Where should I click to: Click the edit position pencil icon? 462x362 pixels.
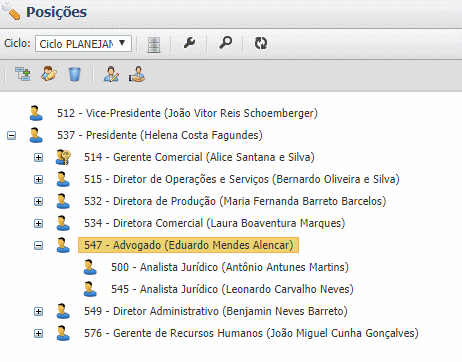click(49, 74)
